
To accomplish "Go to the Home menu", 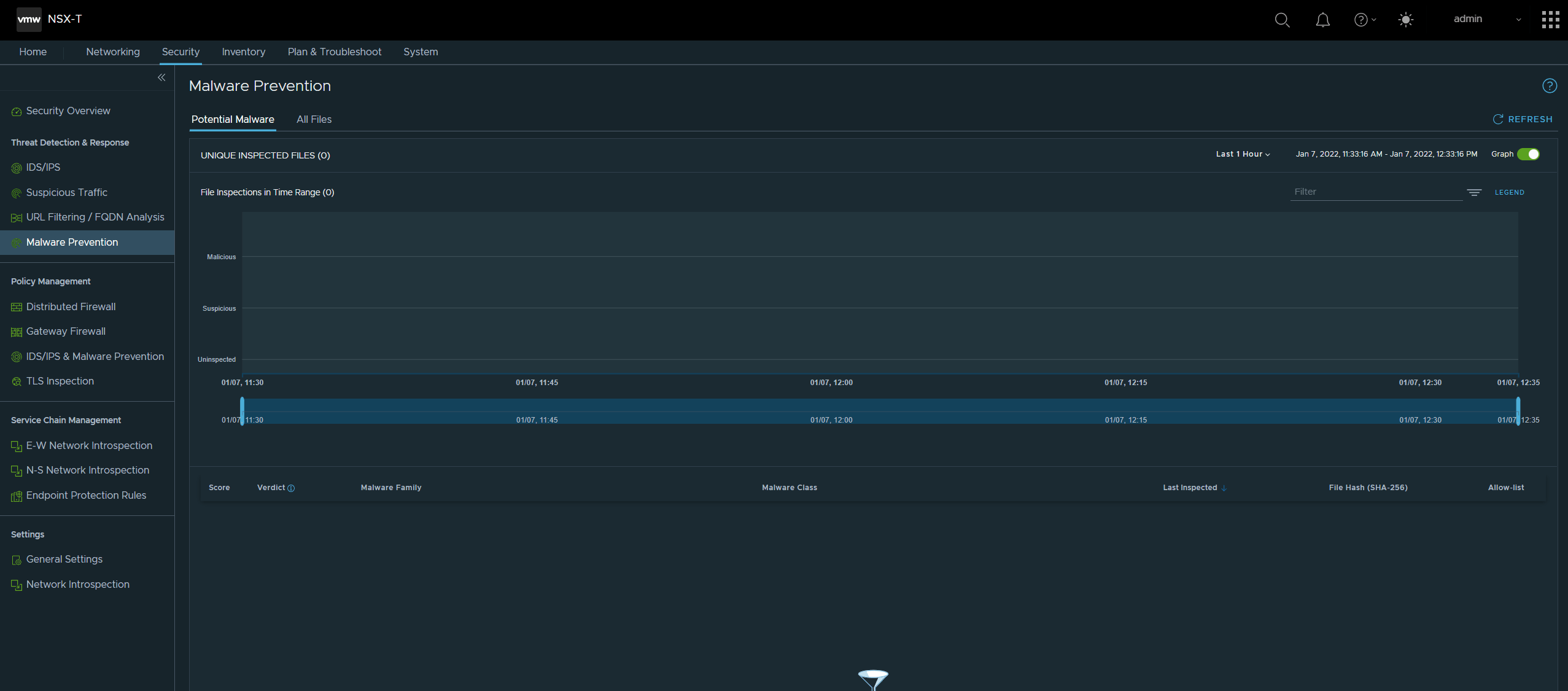I will tap(33, 52).
